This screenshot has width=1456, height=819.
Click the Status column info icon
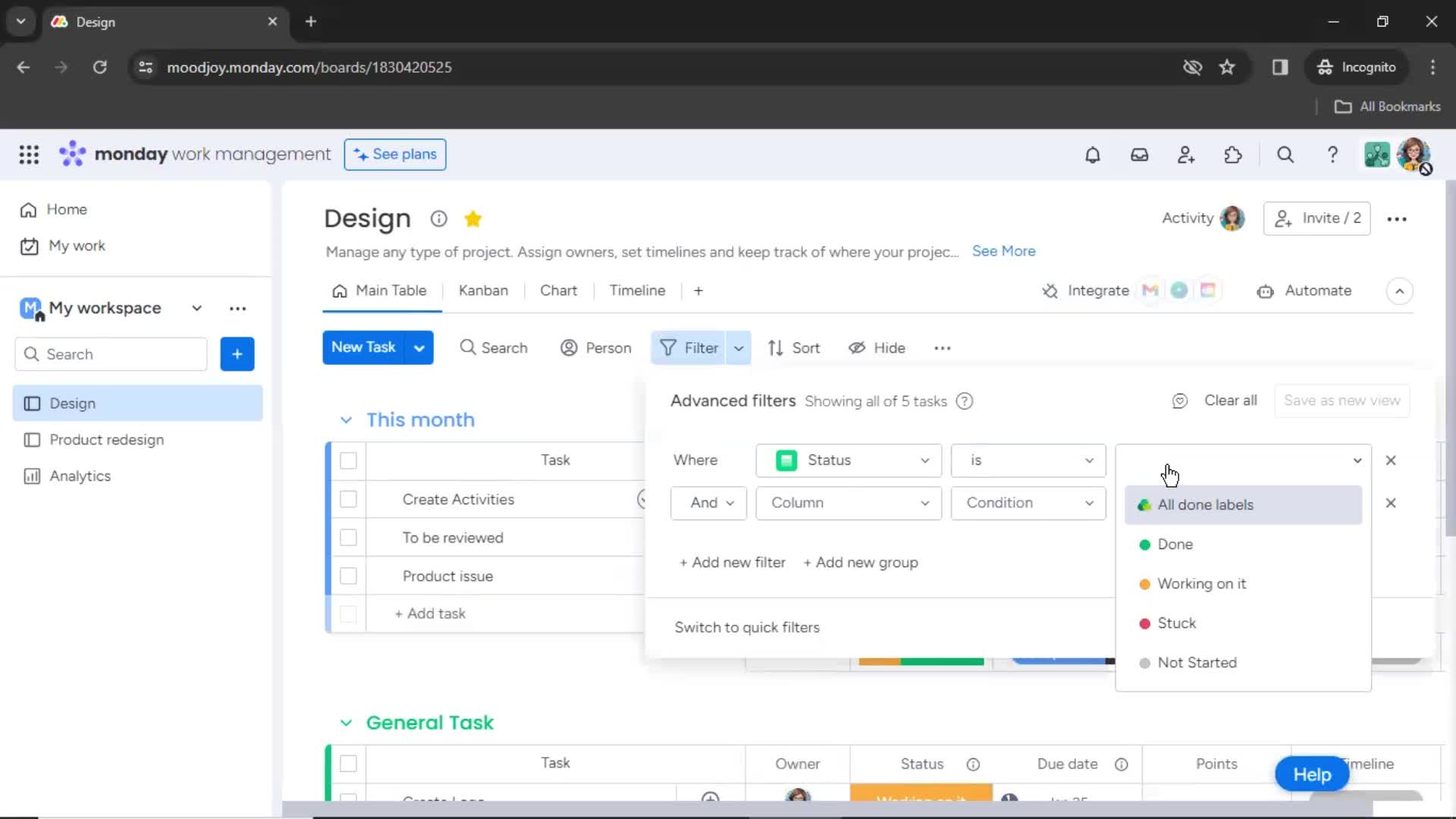pos(973,764)
